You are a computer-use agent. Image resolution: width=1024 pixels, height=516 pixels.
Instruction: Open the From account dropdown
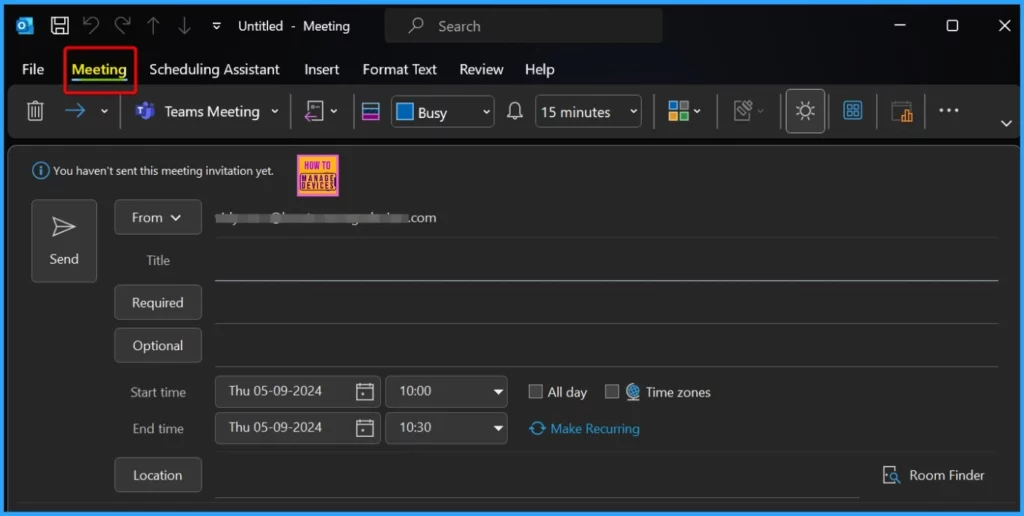point(158,218)
